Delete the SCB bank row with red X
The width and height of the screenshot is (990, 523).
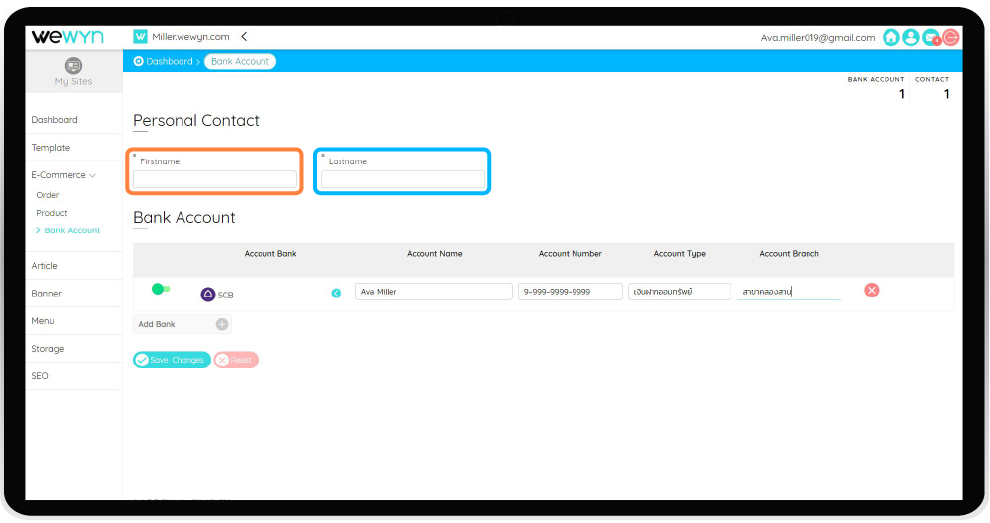pos(871,291)
